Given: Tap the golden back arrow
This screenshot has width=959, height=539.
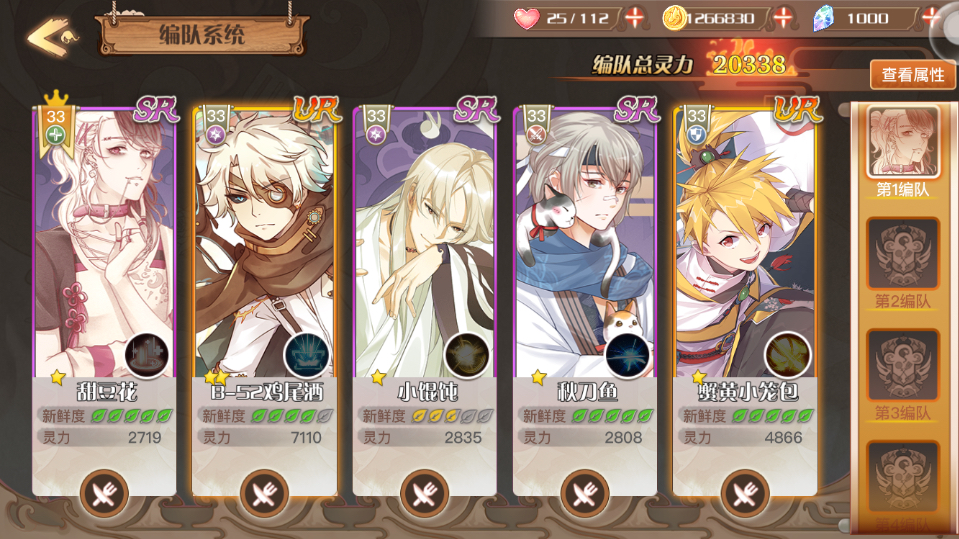Looking at the screenshot, I should click(51, 37).
